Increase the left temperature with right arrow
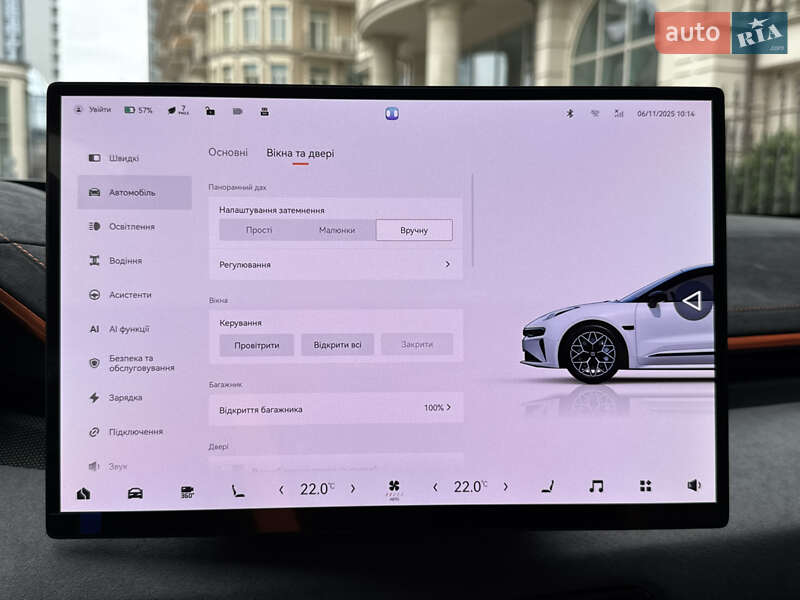 [x=353, y=489]
